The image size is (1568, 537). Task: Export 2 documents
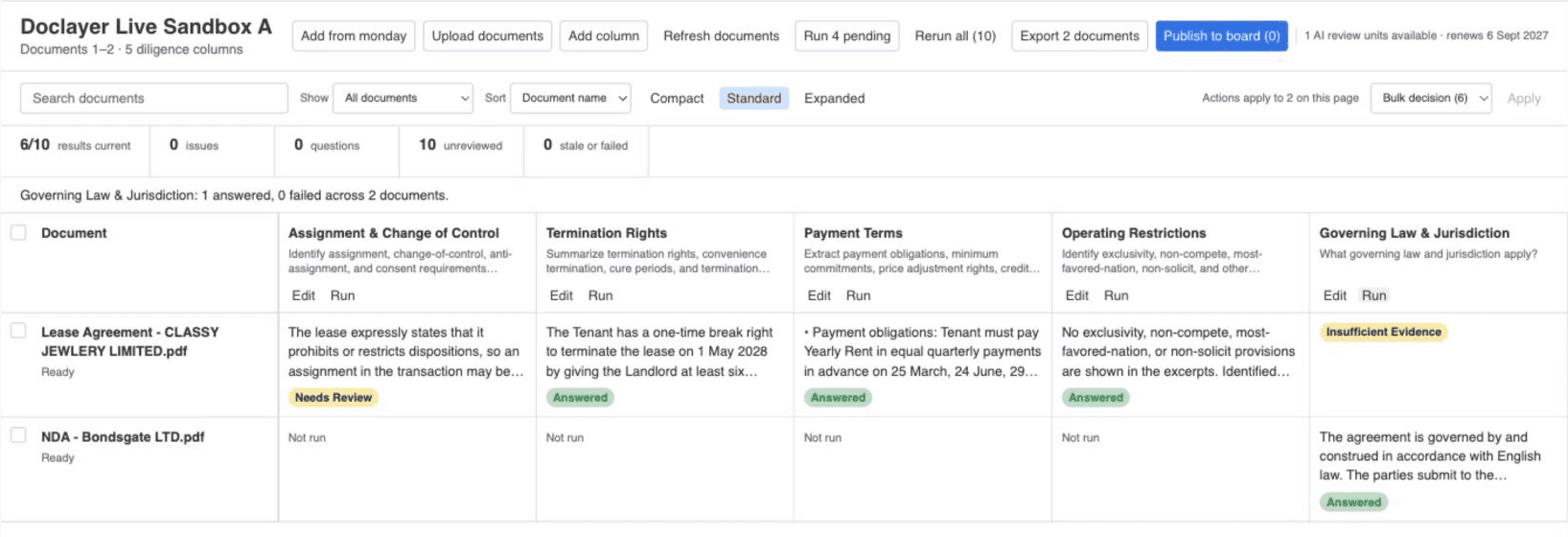pyautogui.click(x=1079, y=36)
